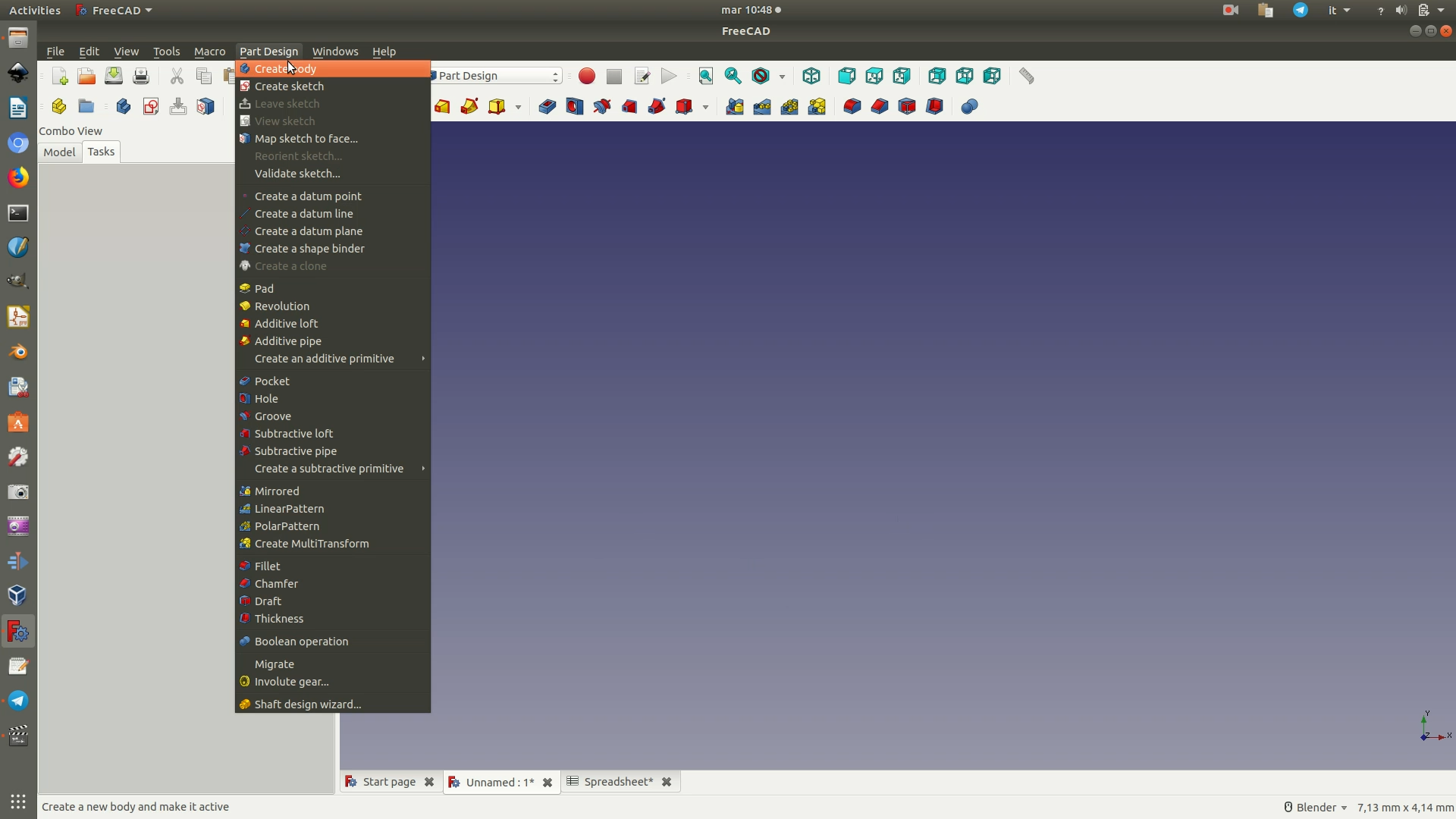The width and height of the screenshot is (1456, 819).
Task: Click the Mirrored pattern toolbar icon
Action: pyautogui.click(x=734, y=107)
